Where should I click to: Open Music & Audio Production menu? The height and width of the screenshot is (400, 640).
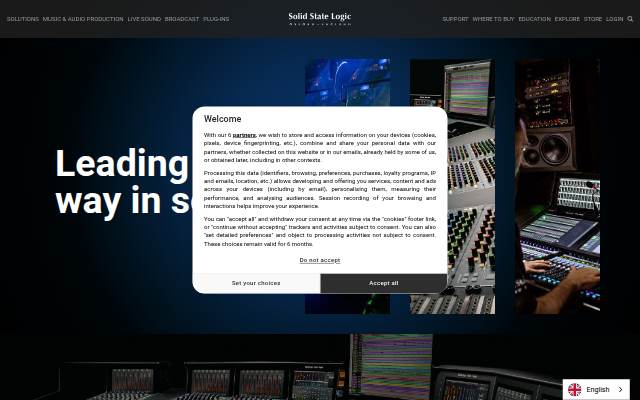[x=83, y=19]
